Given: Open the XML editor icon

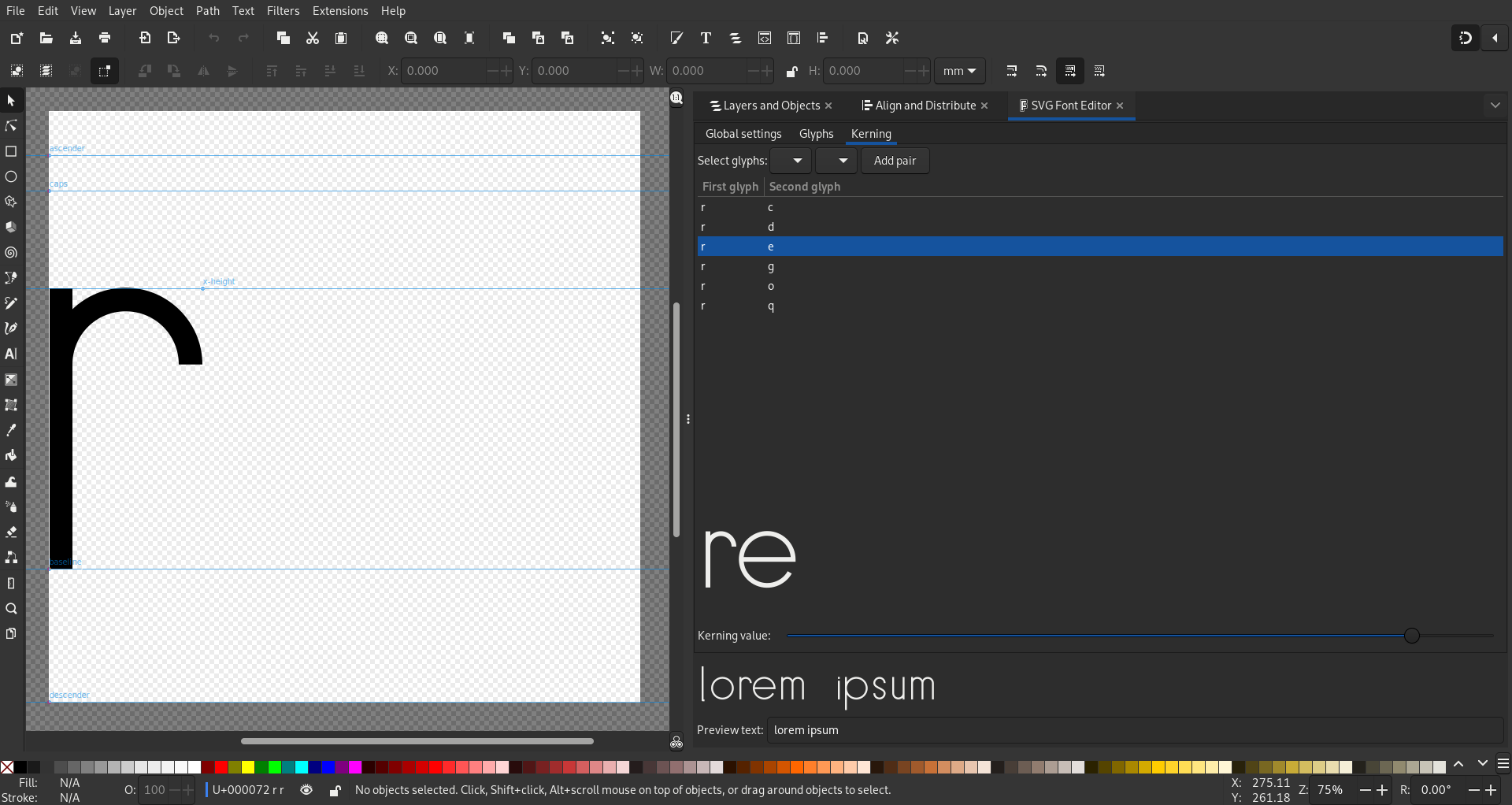Looking at the screenshot, I should (765, 38).
